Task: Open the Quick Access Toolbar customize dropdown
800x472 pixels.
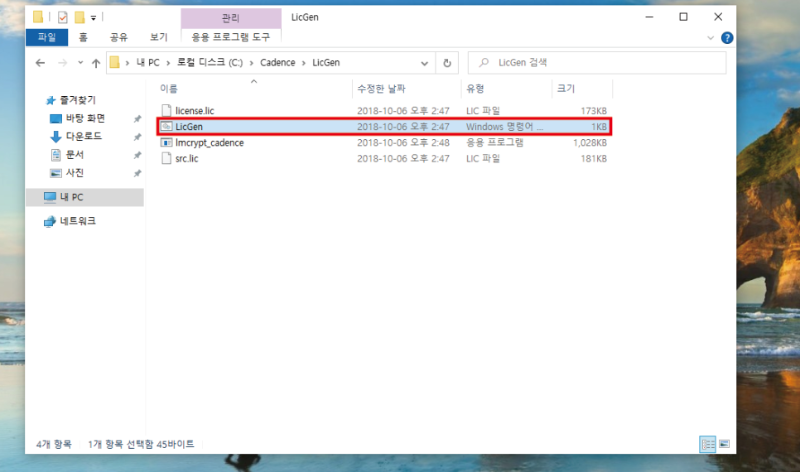Action: point(93,18)
